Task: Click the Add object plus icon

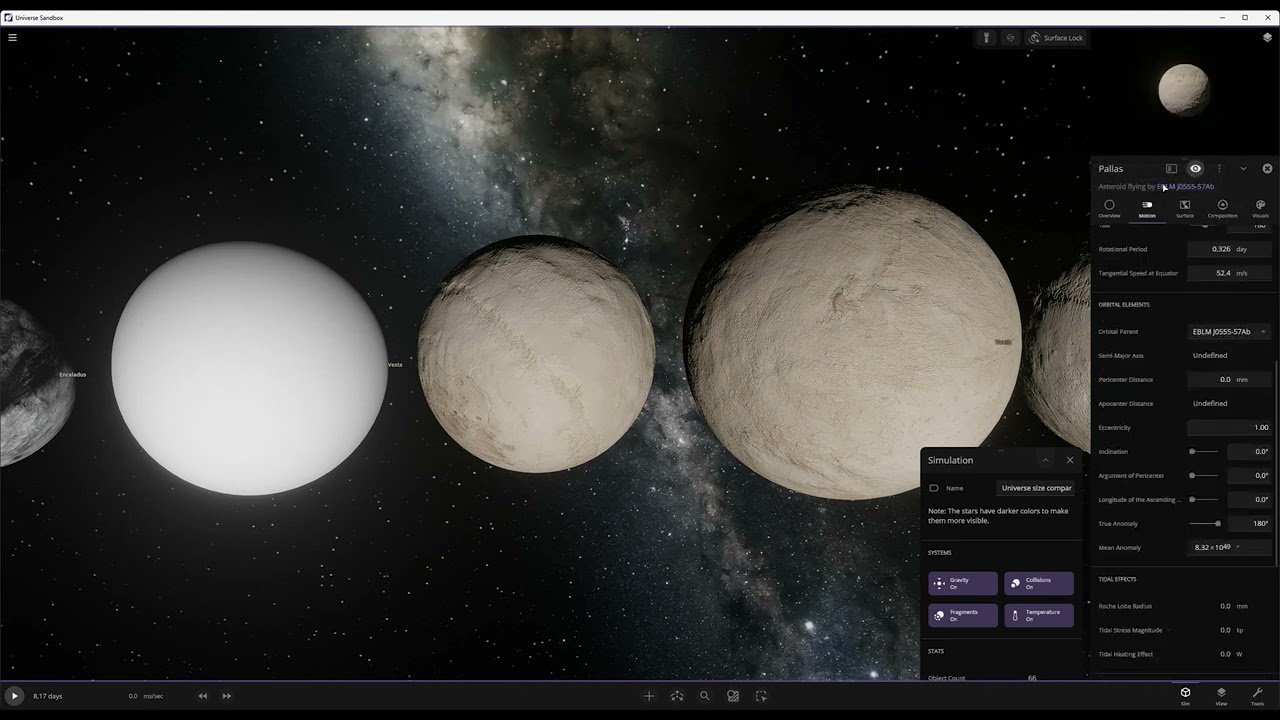Action: [649, 696]
